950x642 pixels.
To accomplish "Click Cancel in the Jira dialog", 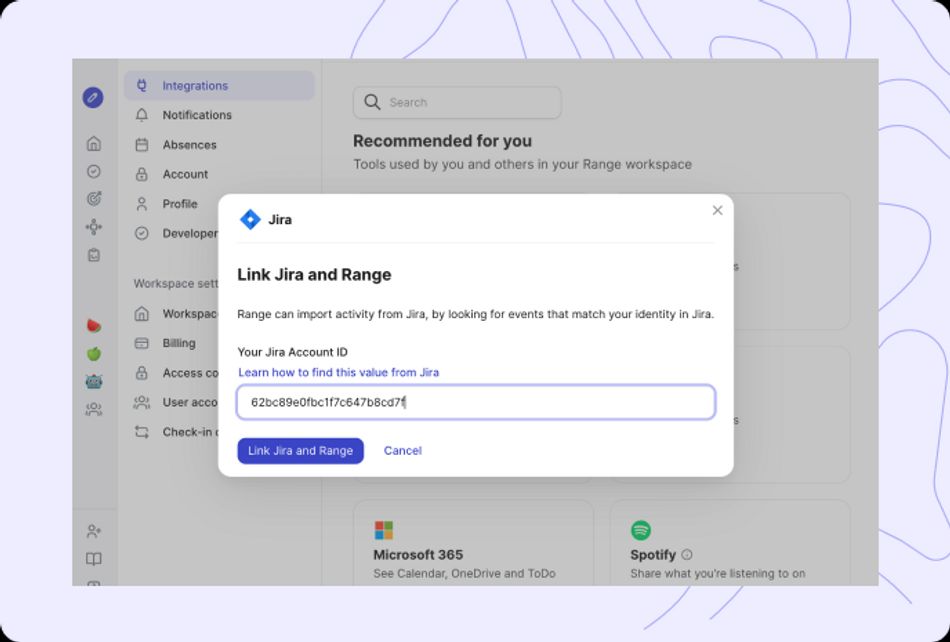I will [x=402, y=451].
